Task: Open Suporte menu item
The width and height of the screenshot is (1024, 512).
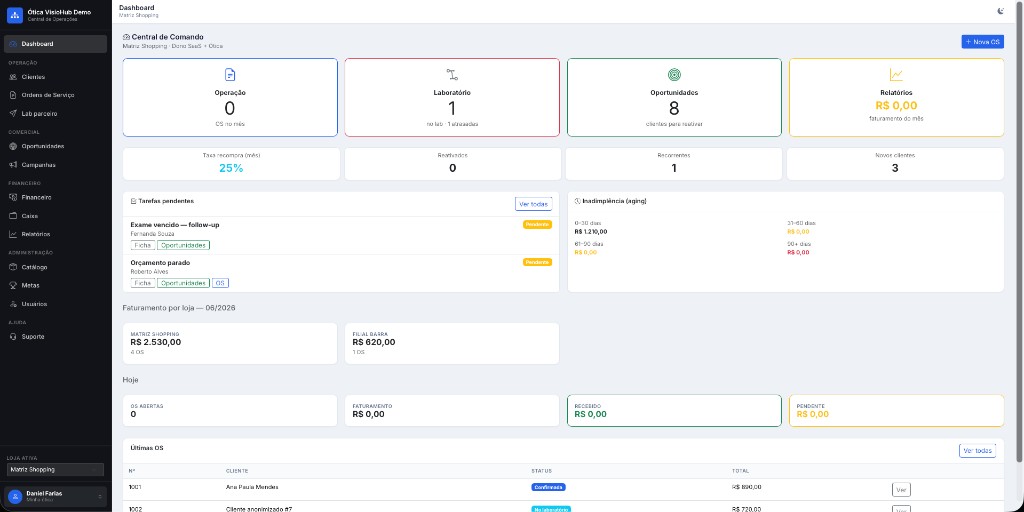Action: pyautogui.click(x=56, y=336)
